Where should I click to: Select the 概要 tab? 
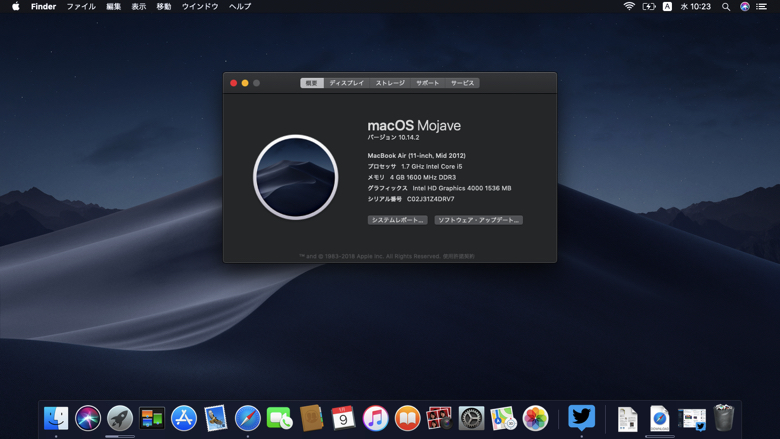[312, 83]
